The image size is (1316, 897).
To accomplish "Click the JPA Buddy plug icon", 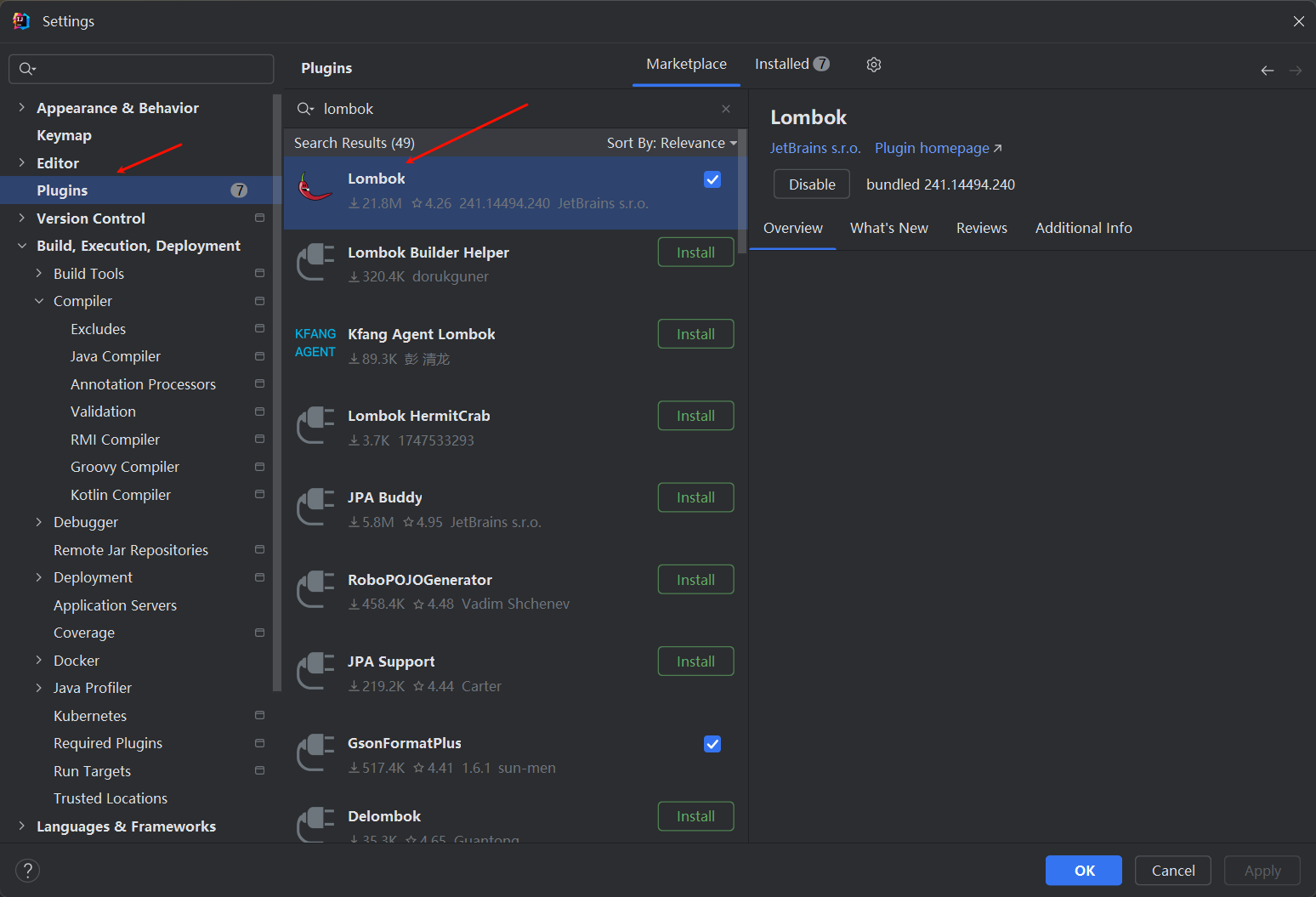I will tap(315, 507).
